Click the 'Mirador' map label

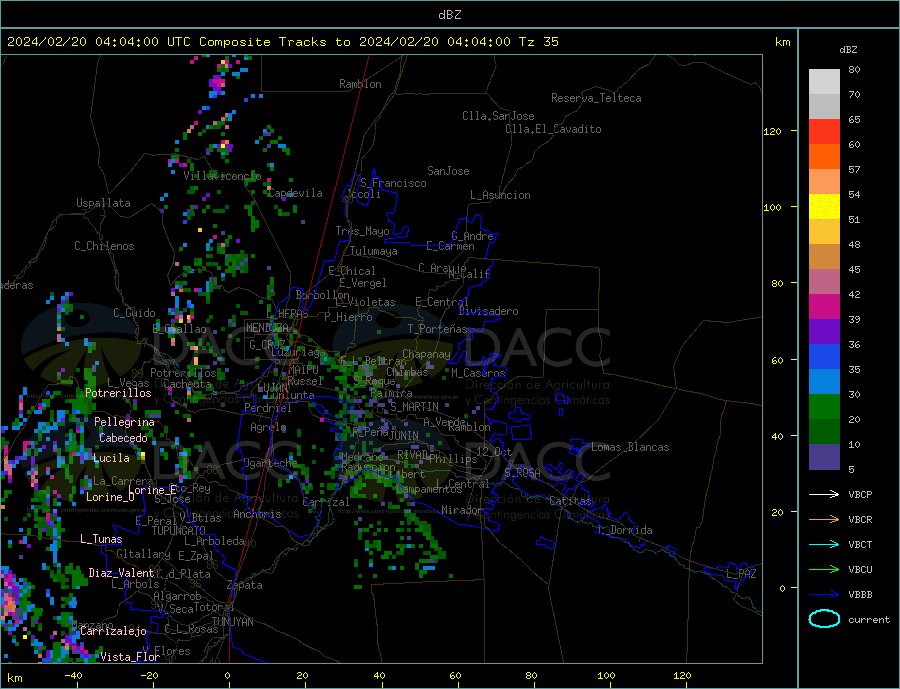click(x=462, y=510)
